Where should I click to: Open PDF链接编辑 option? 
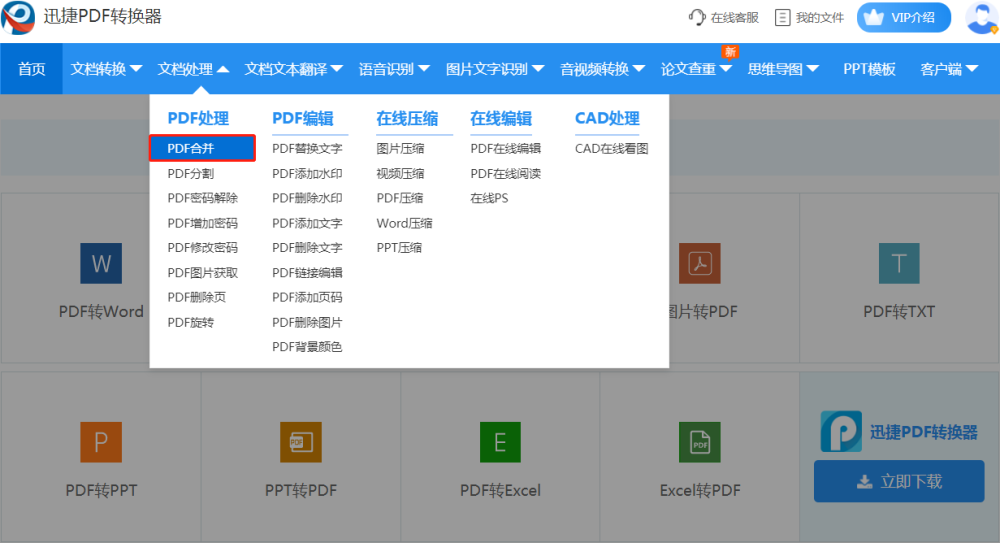point(307,272)
